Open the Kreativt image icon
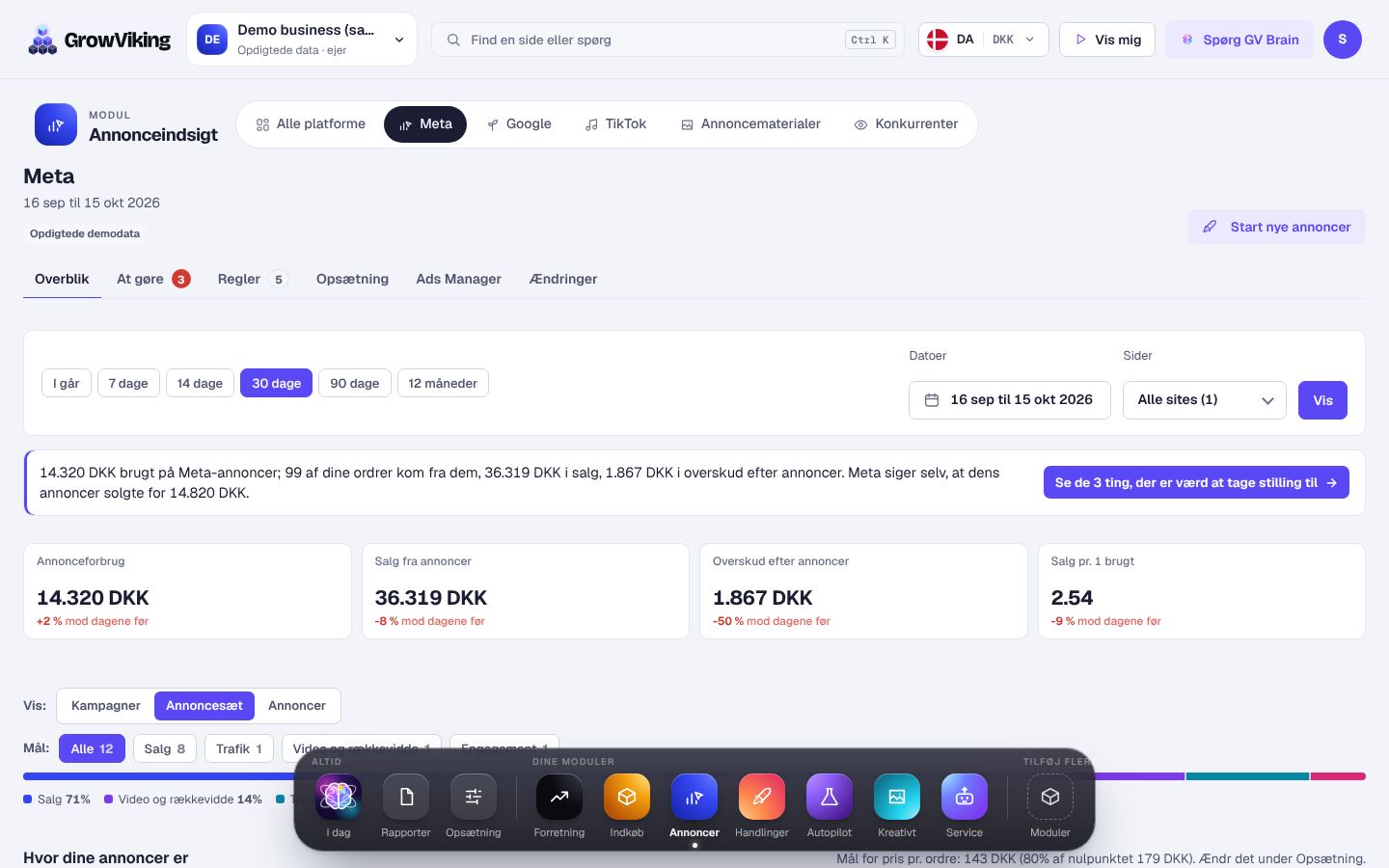The width and height of the screenshot is (1389, 868). (897, 797)
